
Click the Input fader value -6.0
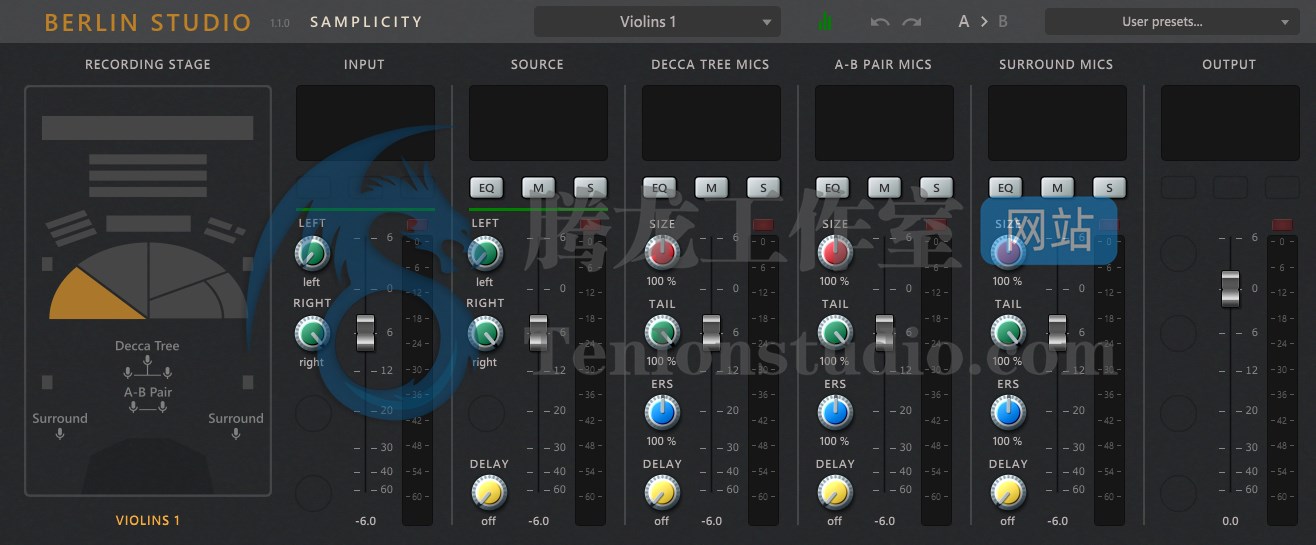(366, 521)
